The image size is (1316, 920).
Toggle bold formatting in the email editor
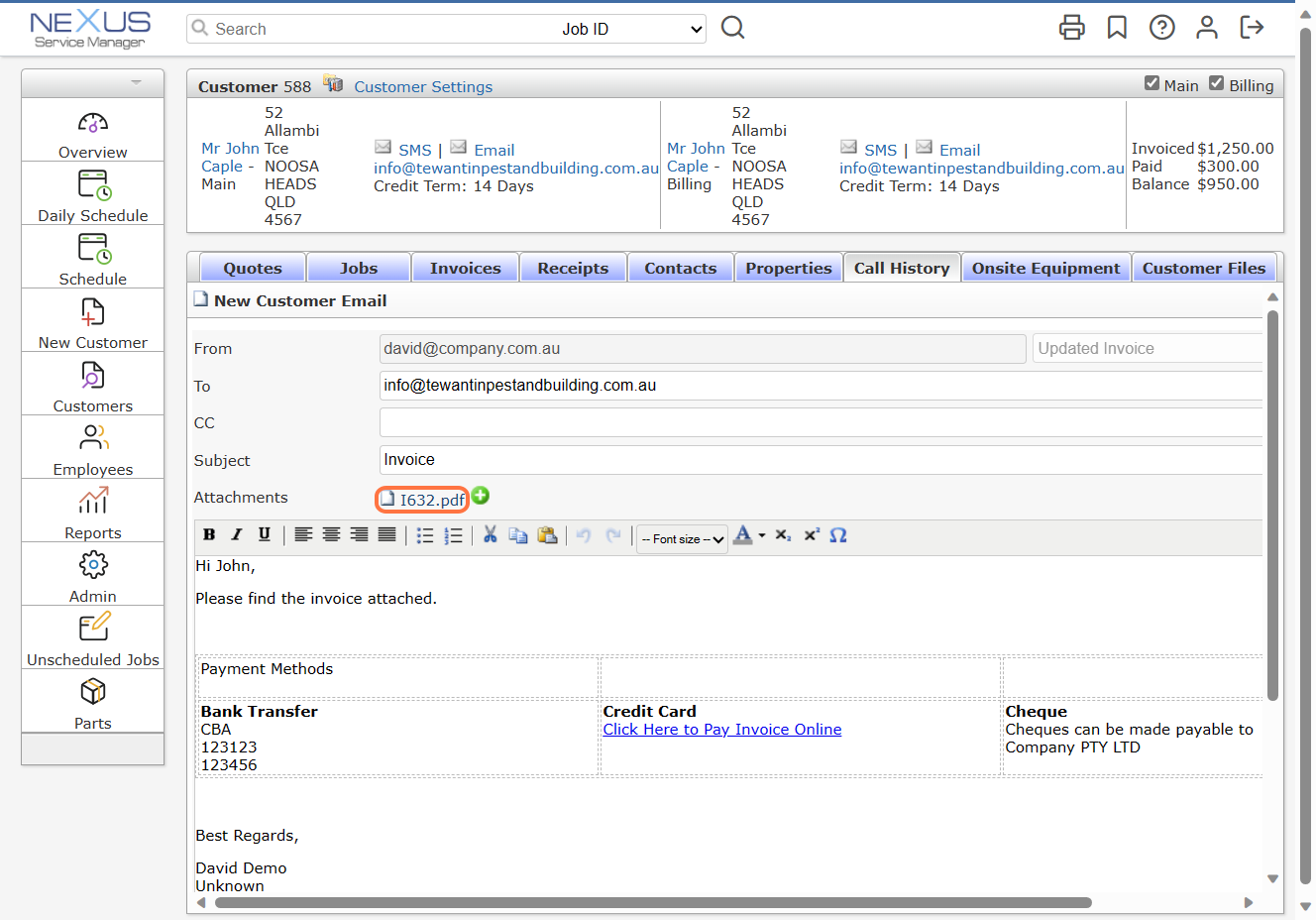pyautogui.click(x=209, y=534)
